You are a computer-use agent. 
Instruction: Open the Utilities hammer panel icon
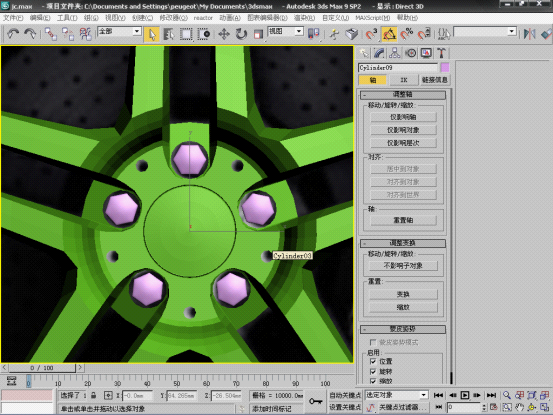pyautogui.click(x=441, y=53)
